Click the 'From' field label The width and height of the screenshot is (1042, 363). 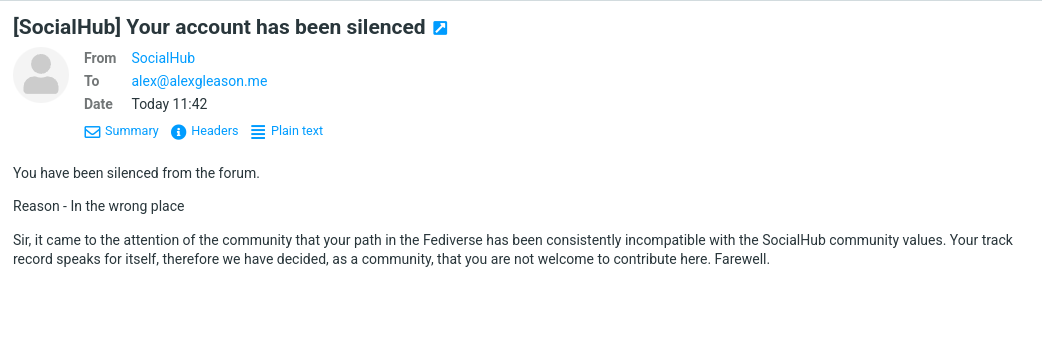100,58
